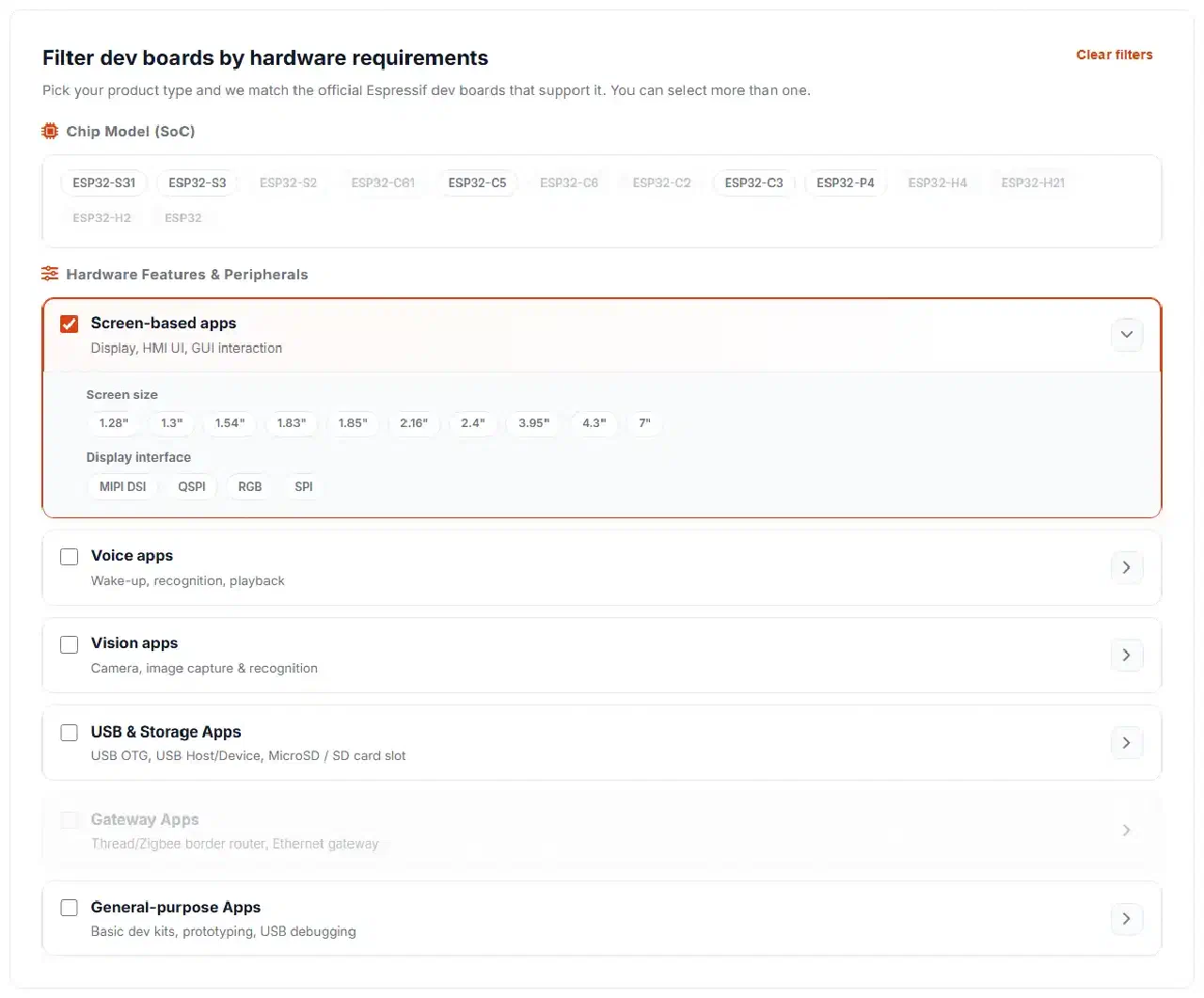Choose the MIPI DSI display interface
The height and width of the screenshot is (998, 1204).
coord(123,486)
